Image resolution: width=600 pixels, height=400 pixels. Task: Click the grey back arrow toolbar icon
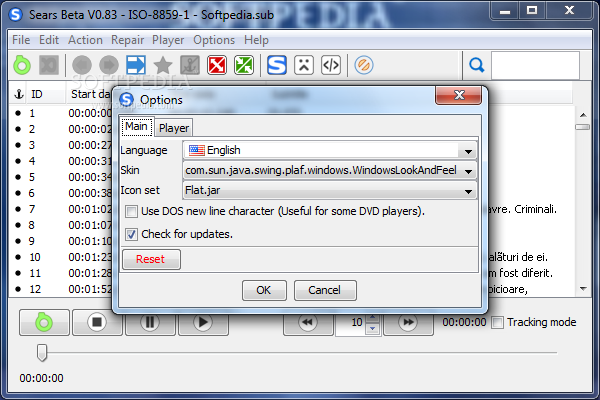point(82,65)
